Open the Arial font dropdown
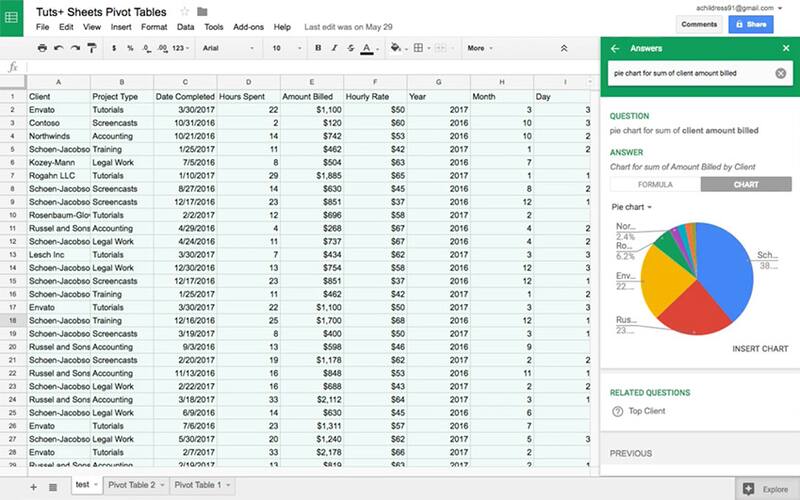The width and height of the screenshot is (800, 500). (226, 47)
